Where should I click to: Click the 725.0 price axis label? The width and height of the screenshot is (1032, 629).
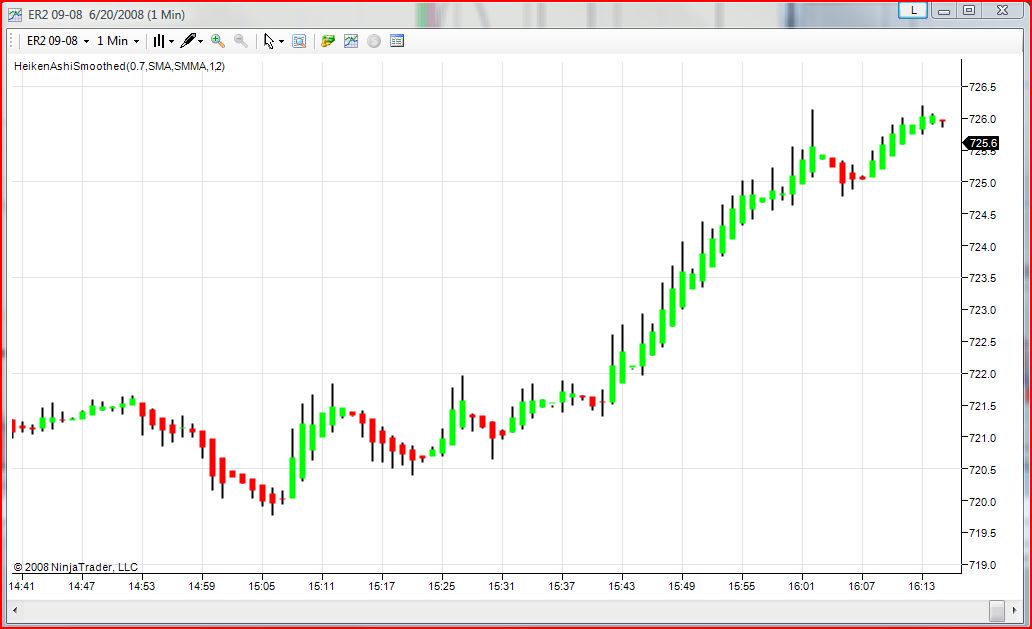click(x=983, y=183)
